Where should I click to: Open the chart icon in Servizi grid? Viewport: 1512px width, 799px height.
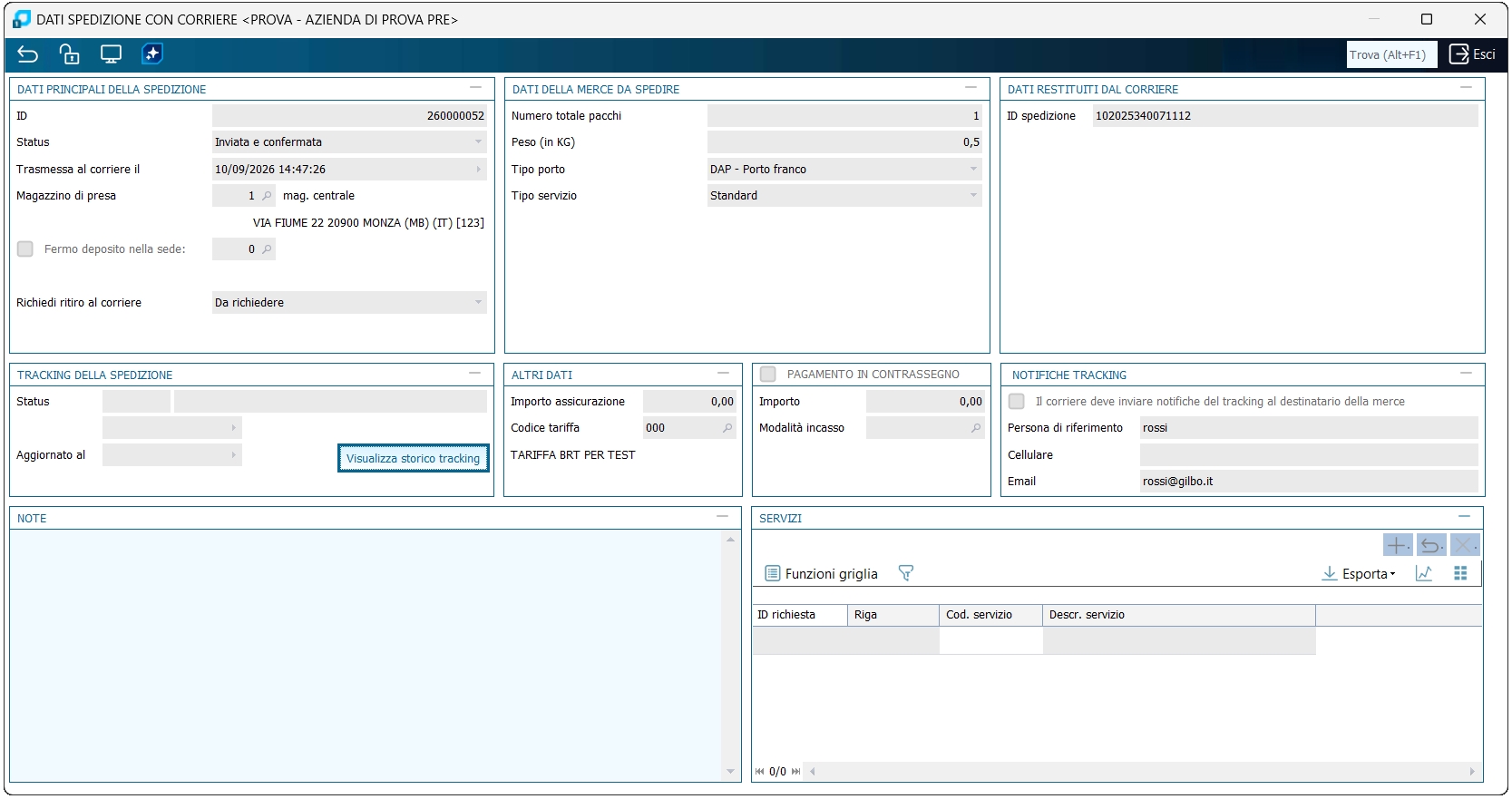[1424, 573]
